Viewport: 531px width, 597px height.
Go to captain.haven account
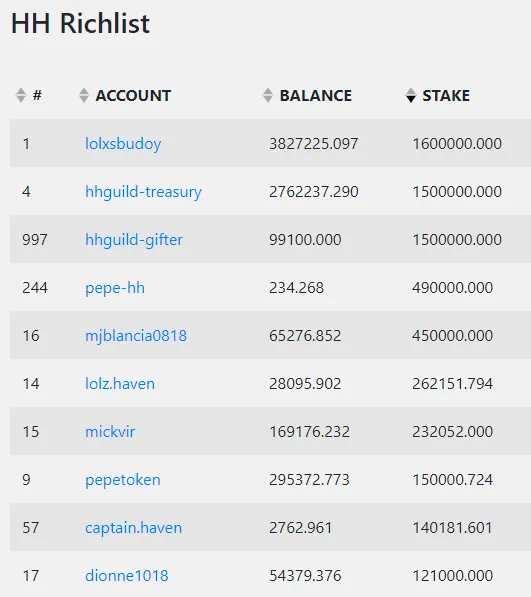133,528
